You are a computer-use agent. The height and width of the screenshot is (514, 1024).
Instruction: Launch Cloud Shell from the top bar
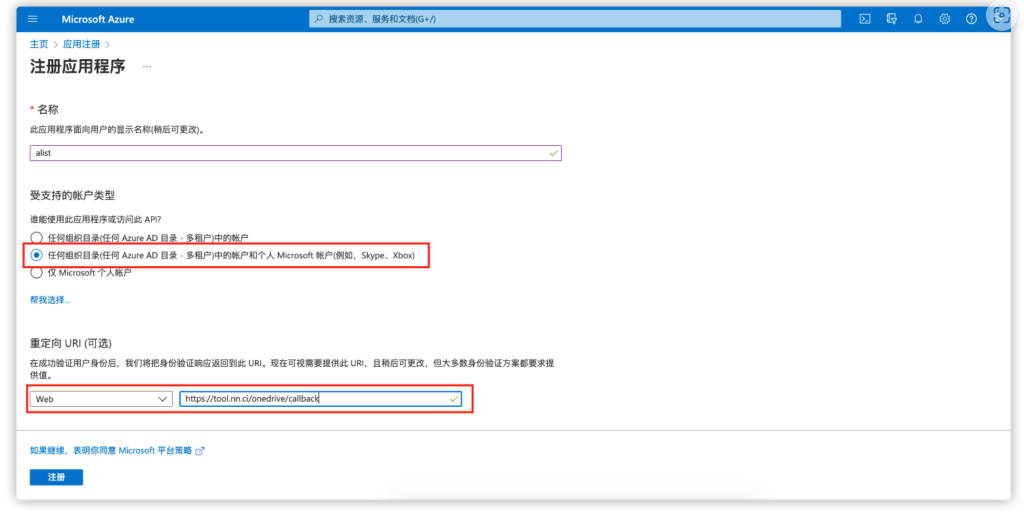tap(865, 19)
